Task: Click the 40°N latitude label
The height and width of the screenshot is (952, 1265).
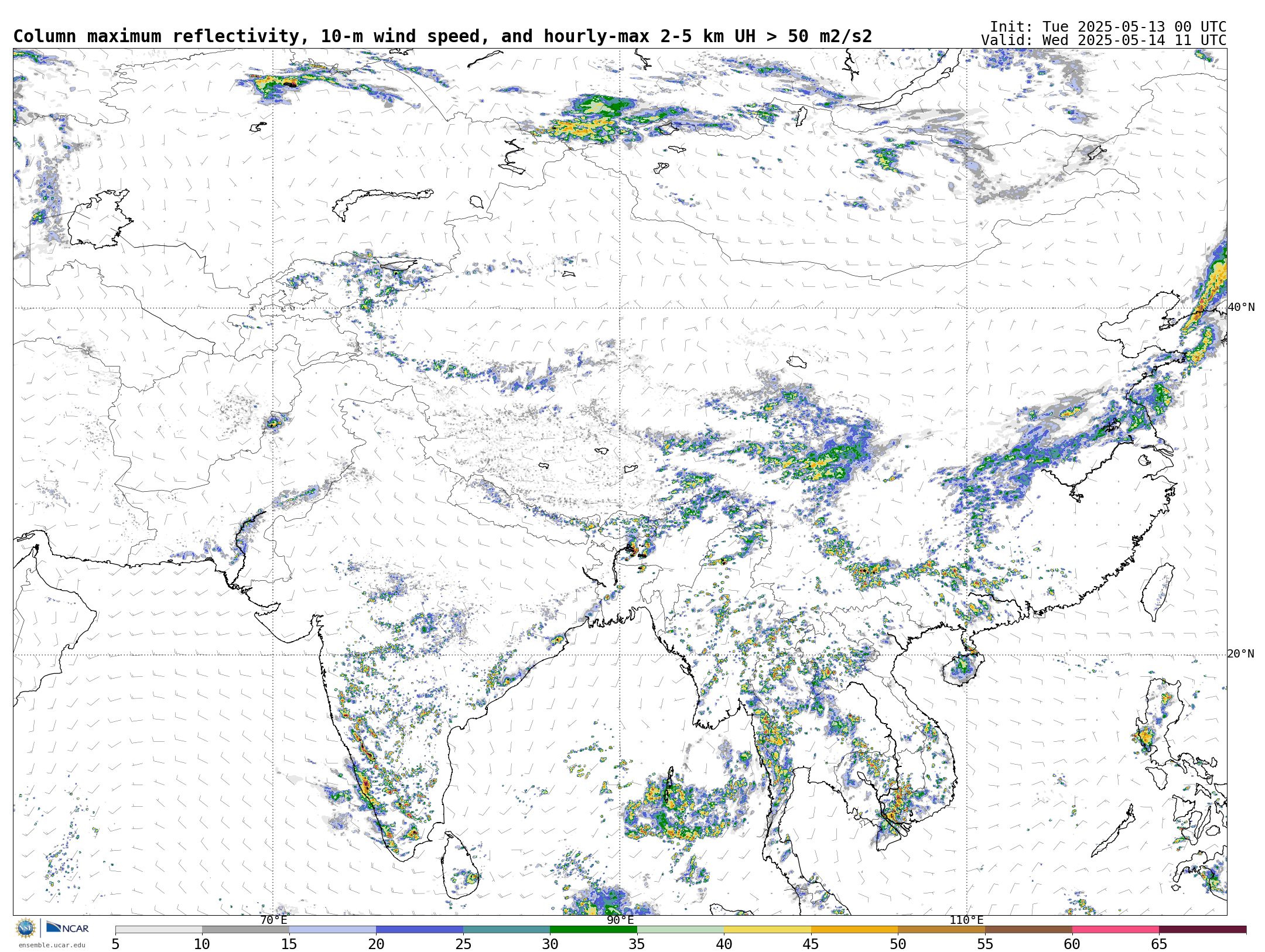Action: coord(1241,307)
